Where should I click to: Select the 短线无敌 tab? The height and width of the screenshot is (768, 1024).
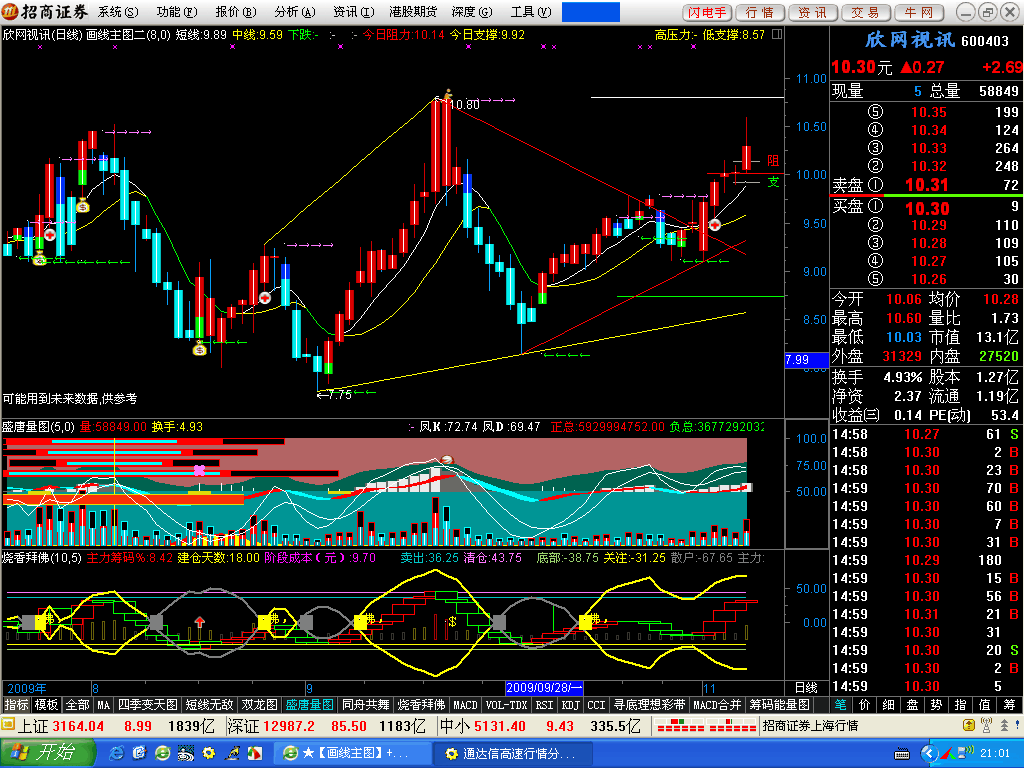click(209, 705)
